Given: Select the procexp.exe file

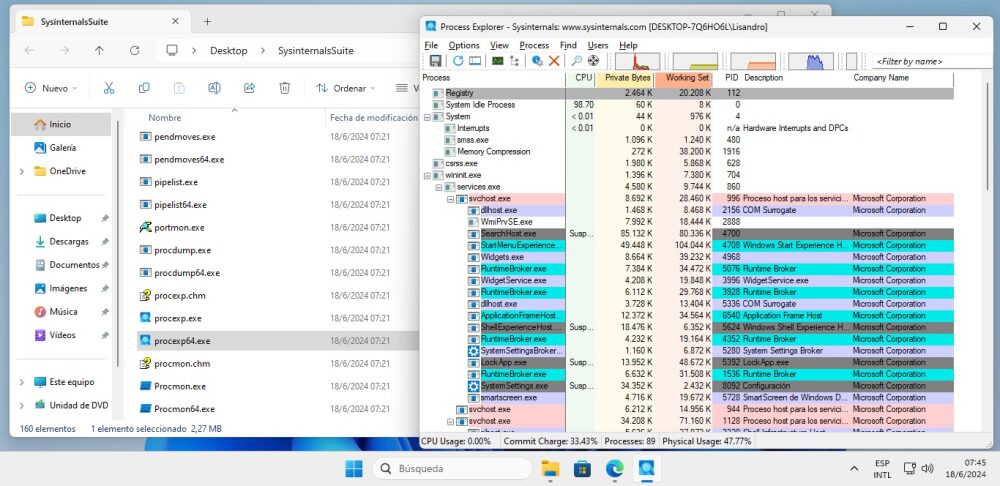Looking at the screenshot, I should pos(177,318).
